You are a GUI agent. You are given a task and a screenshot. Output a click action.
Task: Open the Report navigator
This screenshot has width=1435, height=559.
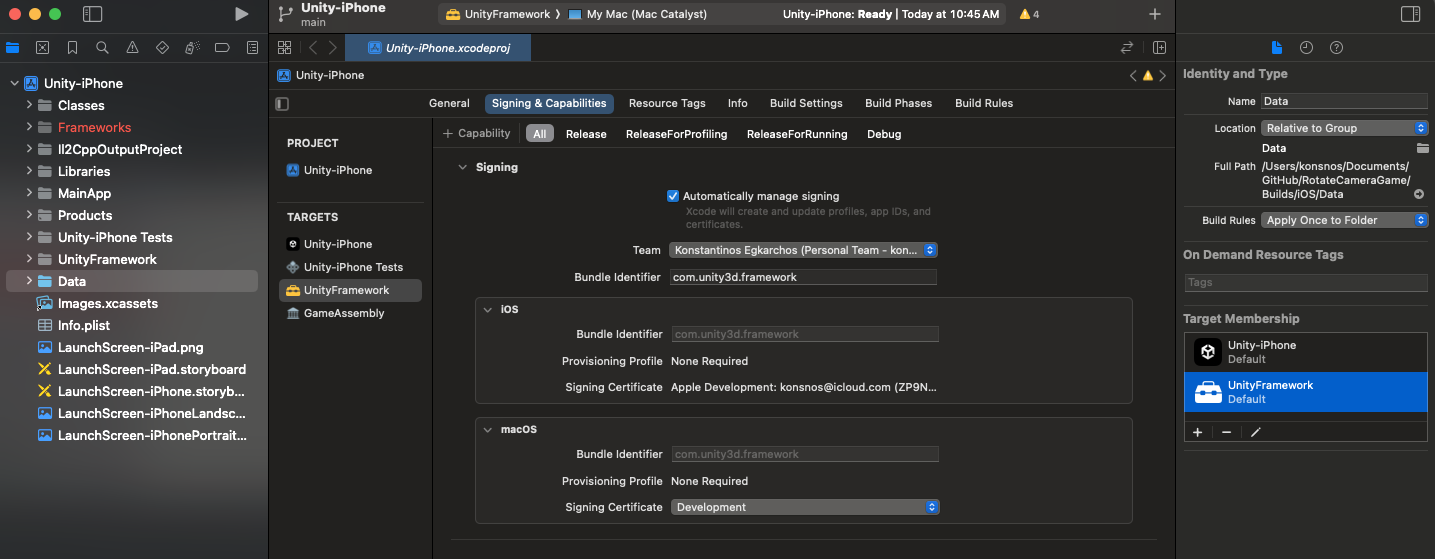click(x=252, y=47)
